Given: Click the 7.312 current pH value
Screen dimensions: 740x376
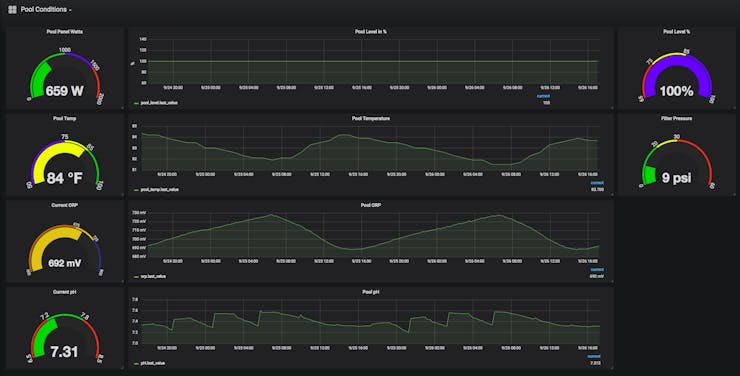Looking at the screenshot, I should tap(595, 363).
